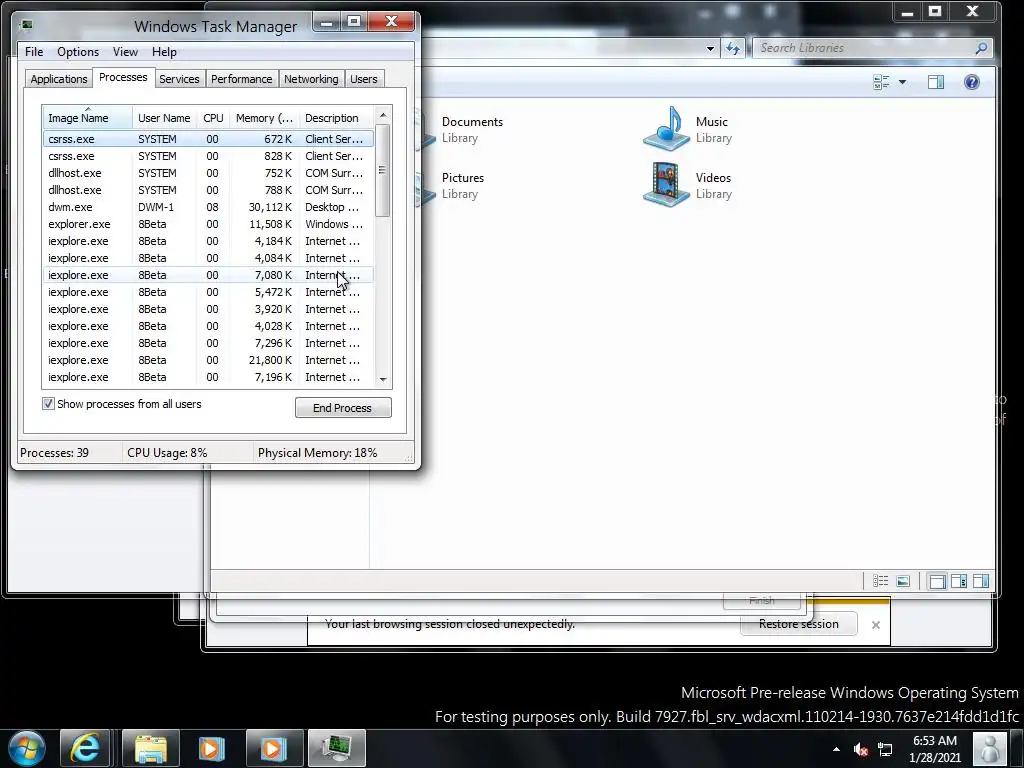Switch to the Networking tab
This screenshot has width=1024, height=768.
tap(311, 79)
